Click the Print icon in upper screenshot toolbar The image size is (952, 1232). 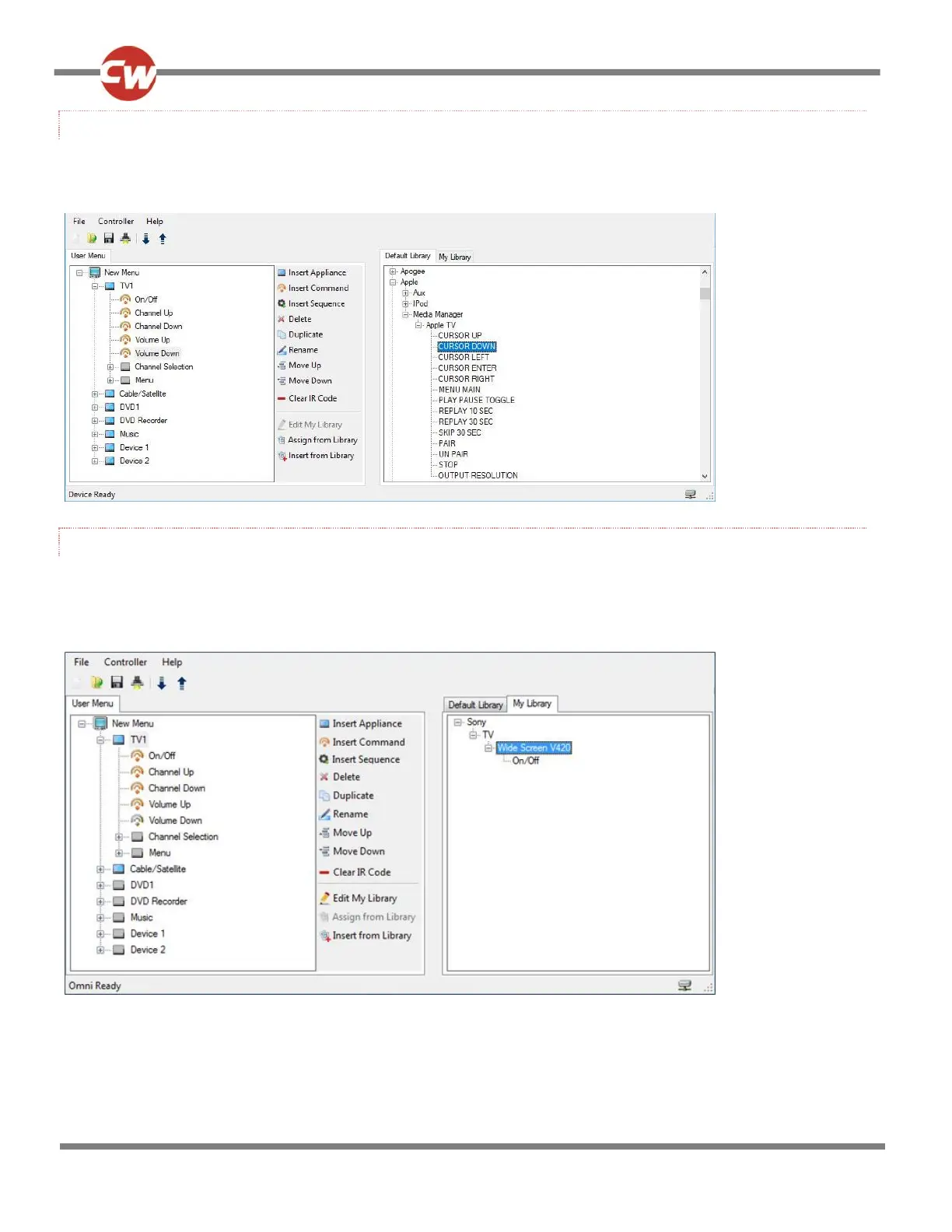(125, 239)
